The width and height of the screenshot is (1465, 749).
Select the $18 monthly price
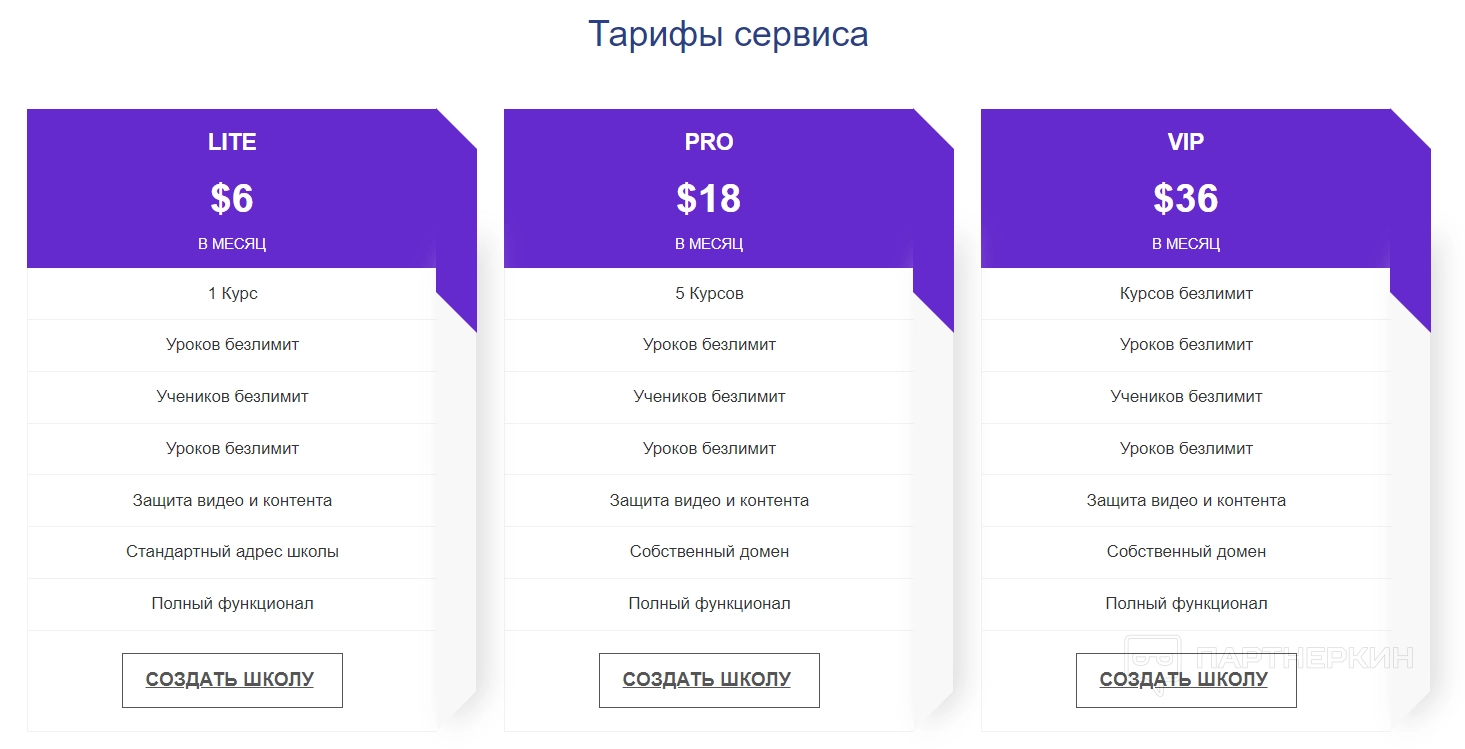(709, 198)
